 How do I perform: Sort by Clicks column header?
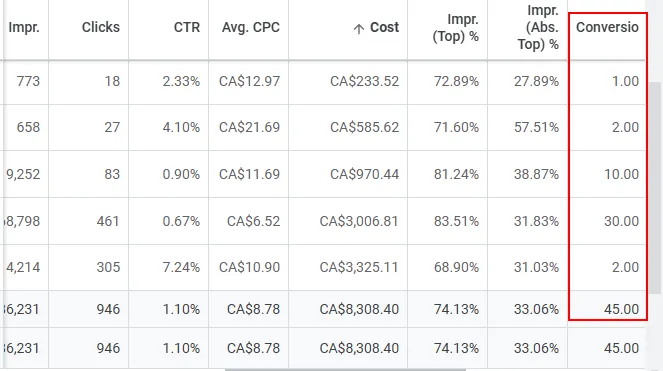coord(101,27)
